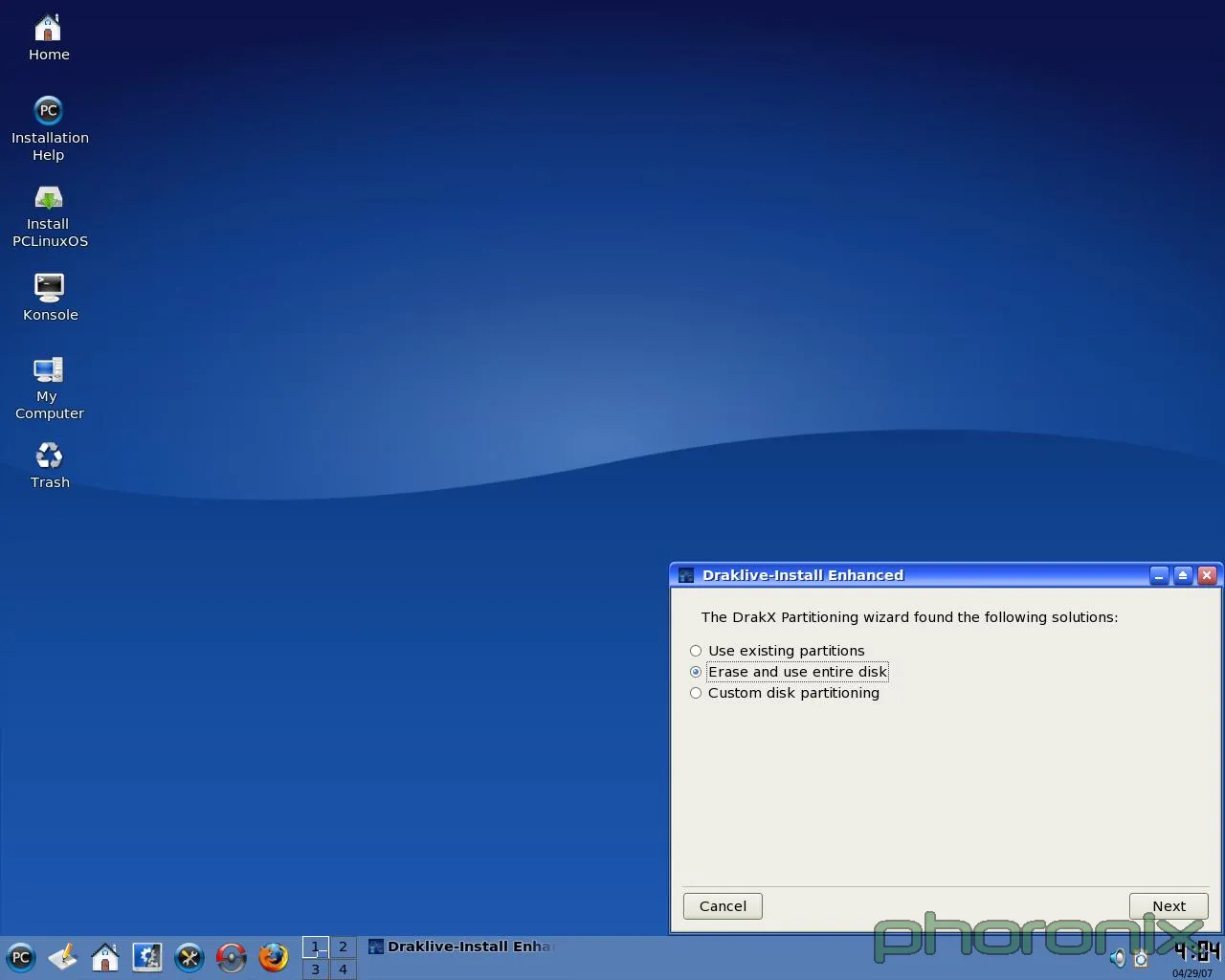This screenshot has height=980, width=1225.
Task: Open the Home desktop icon
Action: tap(48, 38)
